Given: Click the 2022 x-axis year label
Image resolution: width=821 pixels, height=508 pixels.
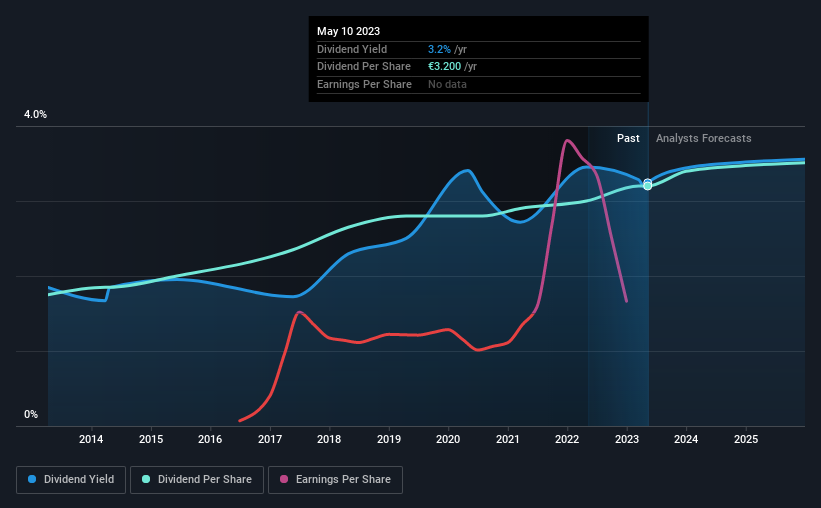Looking at the screenshot, I should [x=567, y=439].
